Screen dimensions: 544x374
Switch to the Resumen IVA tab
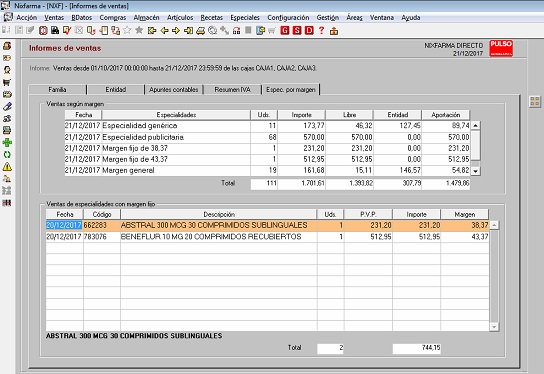232,90
